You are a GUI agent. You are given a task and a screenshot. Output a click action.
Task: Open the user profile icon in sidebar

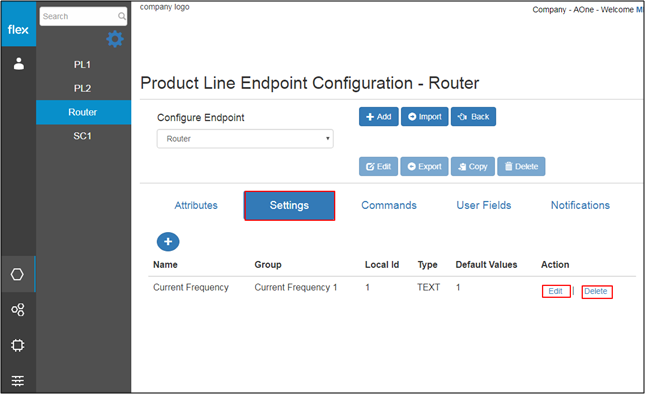(x=19, y=63)
